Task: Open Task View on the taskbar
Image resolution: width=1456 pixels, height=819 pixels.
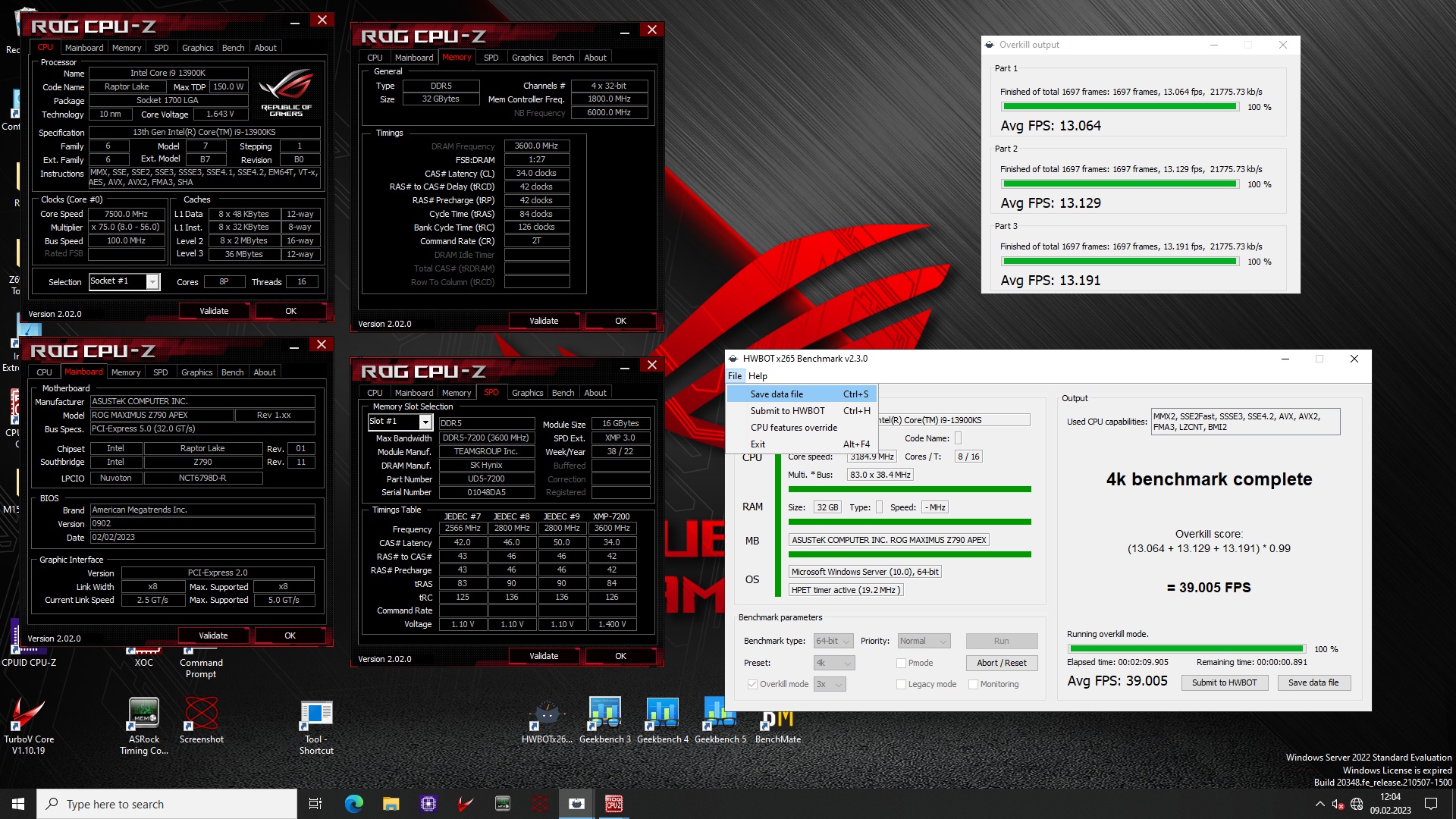Action: tap(315, 804)
